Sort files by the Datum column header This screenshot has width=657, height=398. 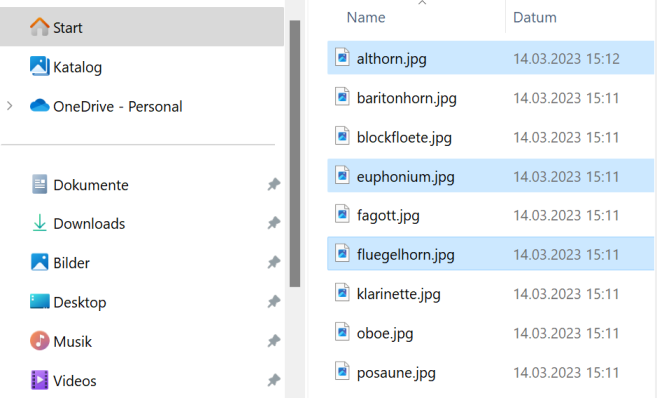535,17
